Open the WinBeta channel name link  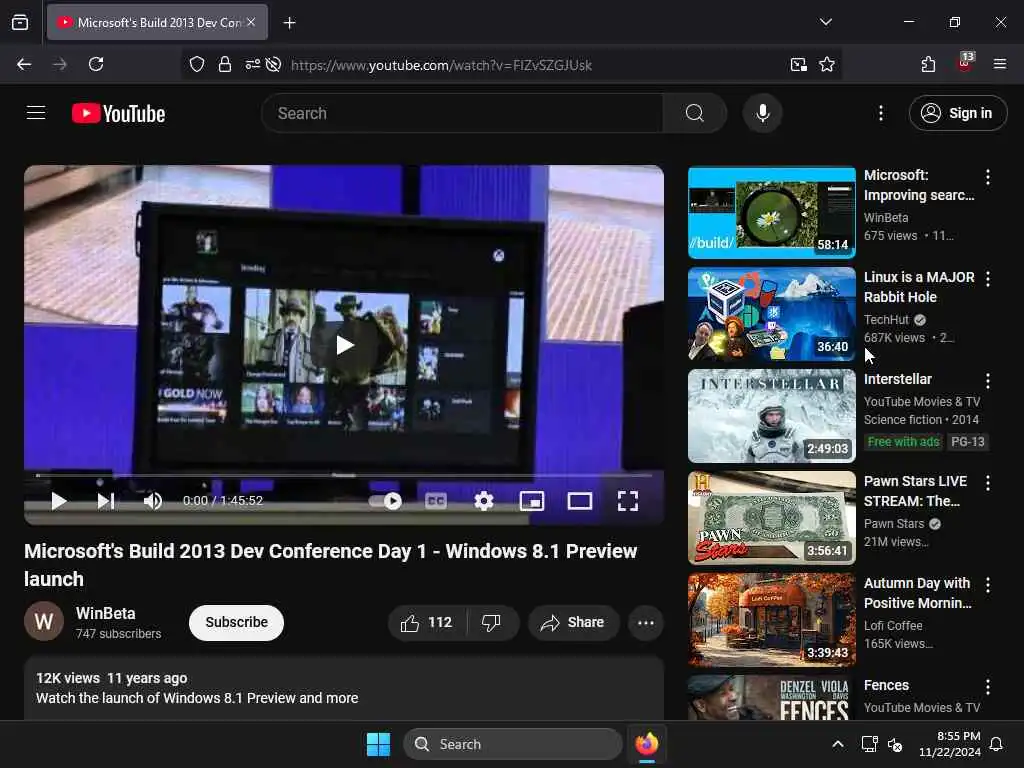pos(106,613)
